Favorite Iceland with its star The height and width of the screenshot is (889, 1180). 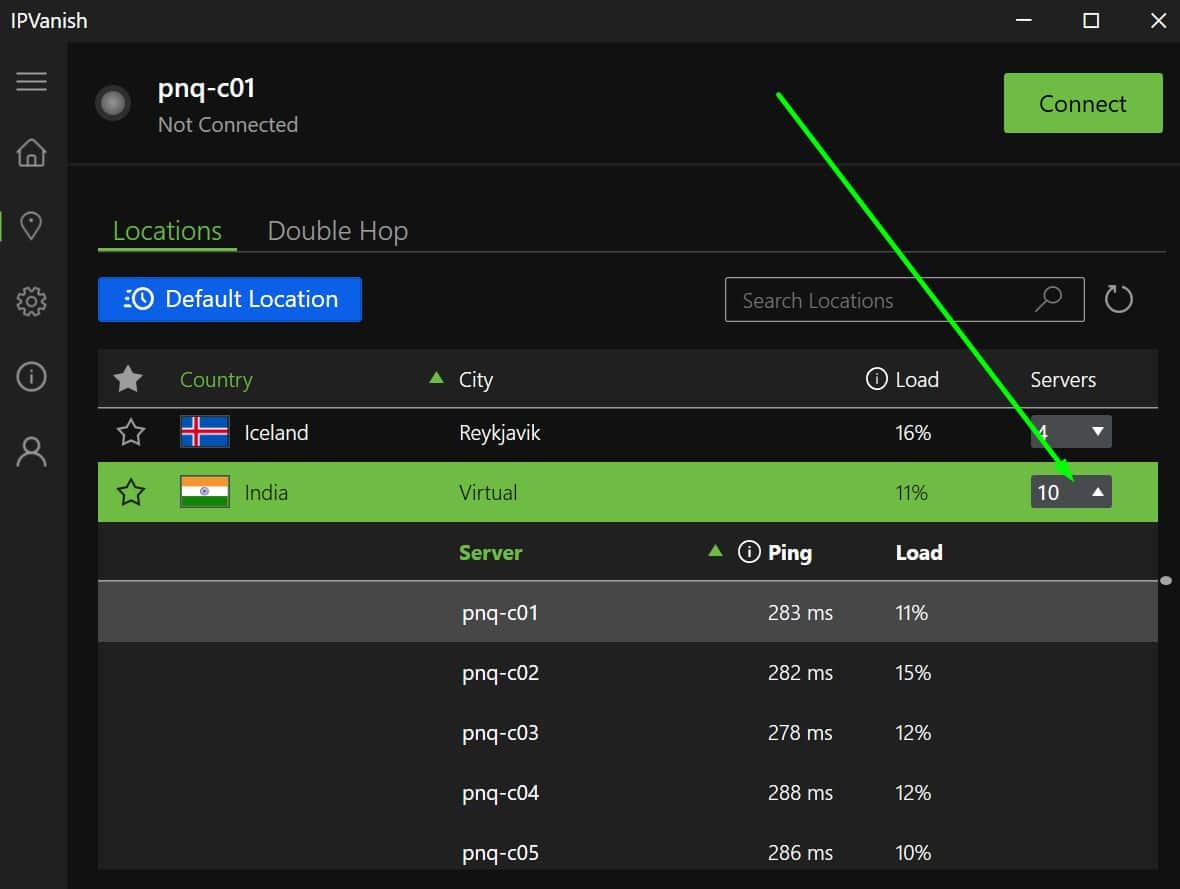click(x=131, y=432)
